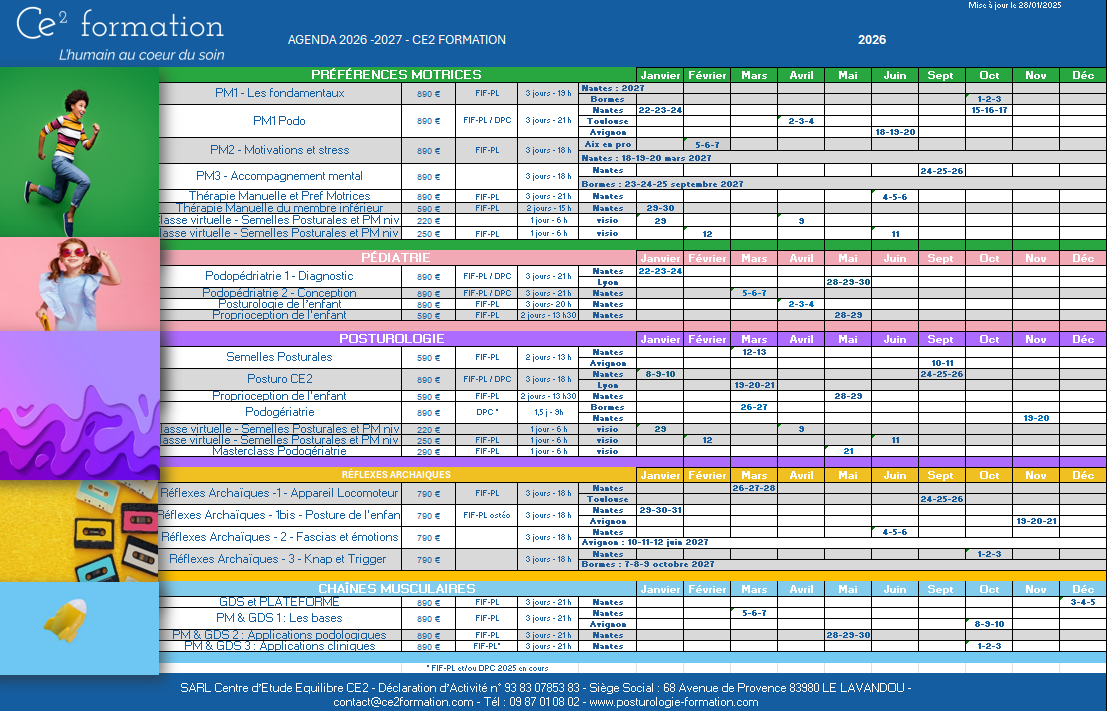Click the 2026 year heading
The height and width of the screenshot is (711, 1107).
click(x=871, y=41)
